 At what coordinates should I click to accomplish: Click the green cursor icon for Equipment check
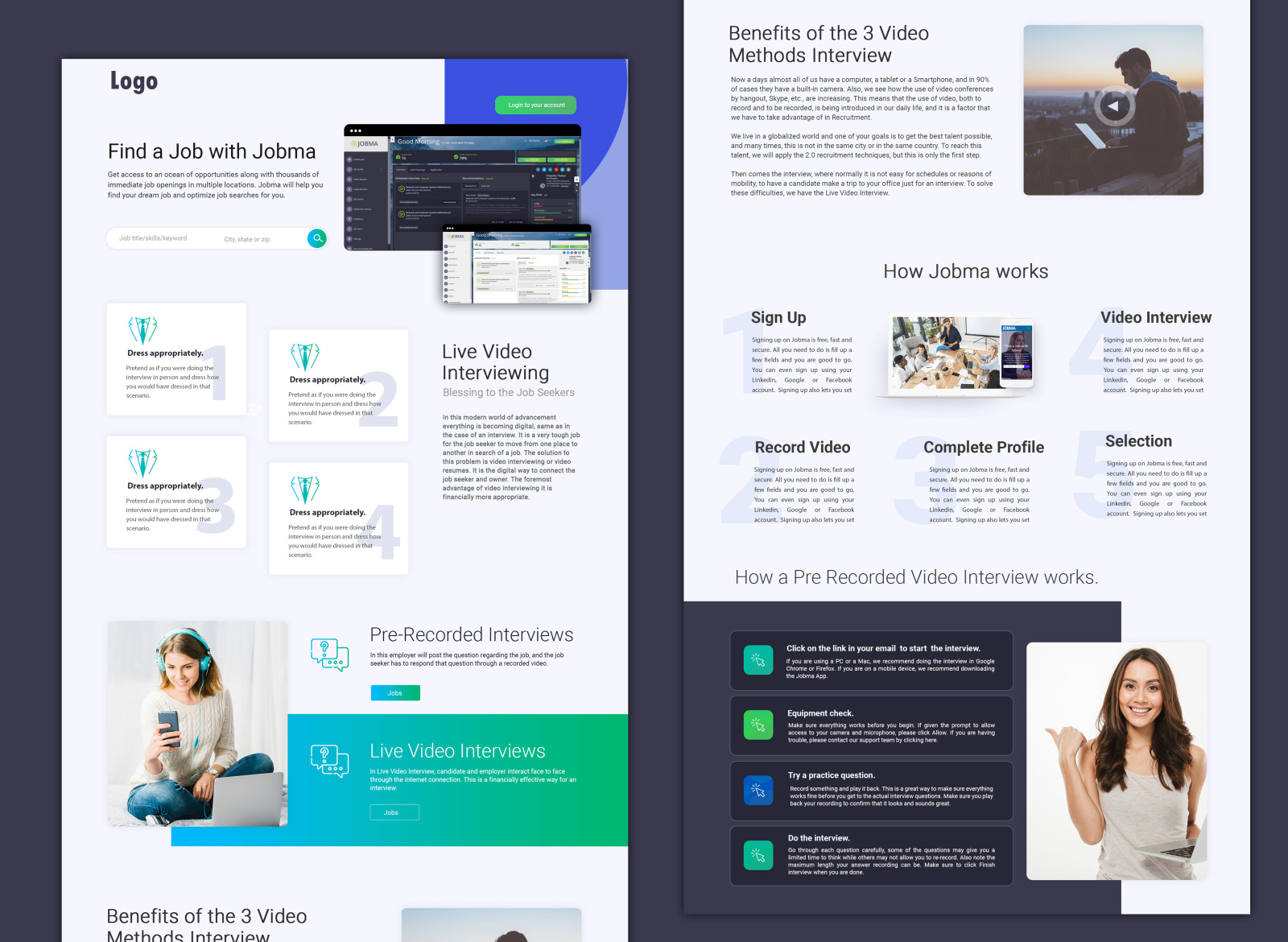click(x=758, y=725)
